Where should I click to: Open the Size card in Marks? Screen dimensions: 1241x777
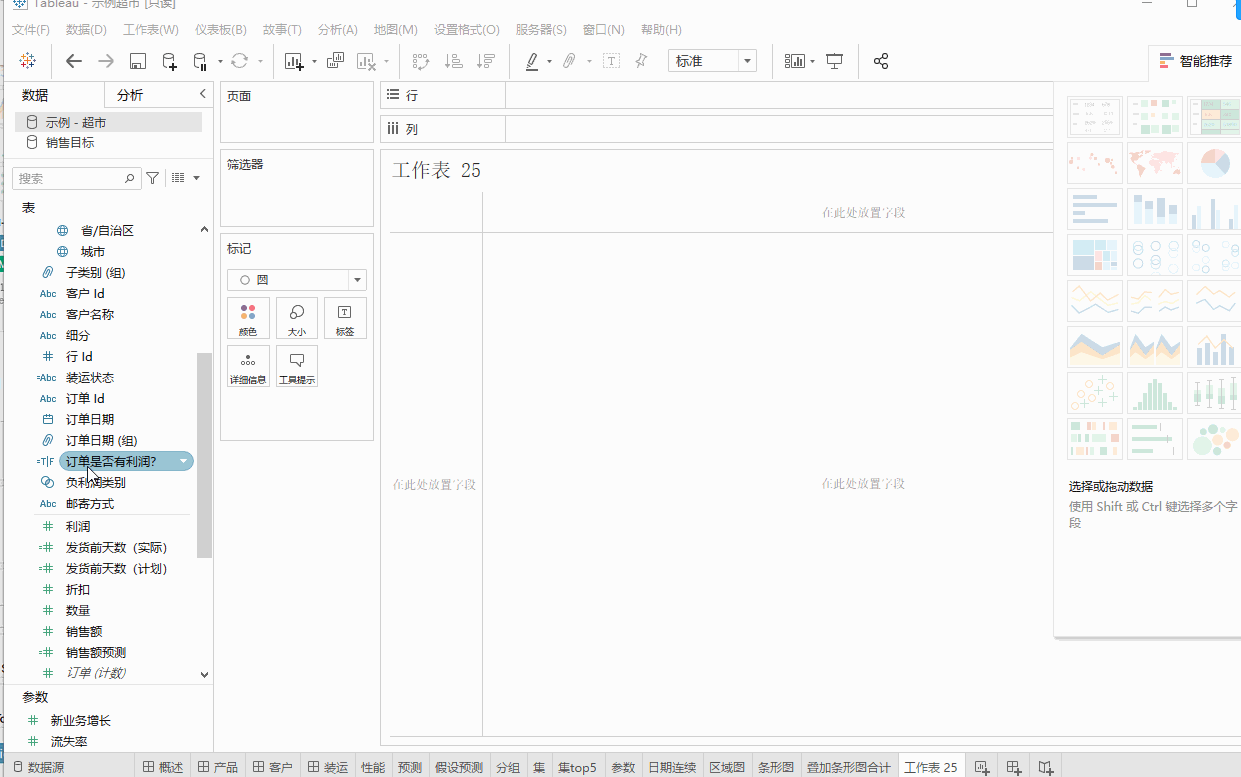click(297, 318)
